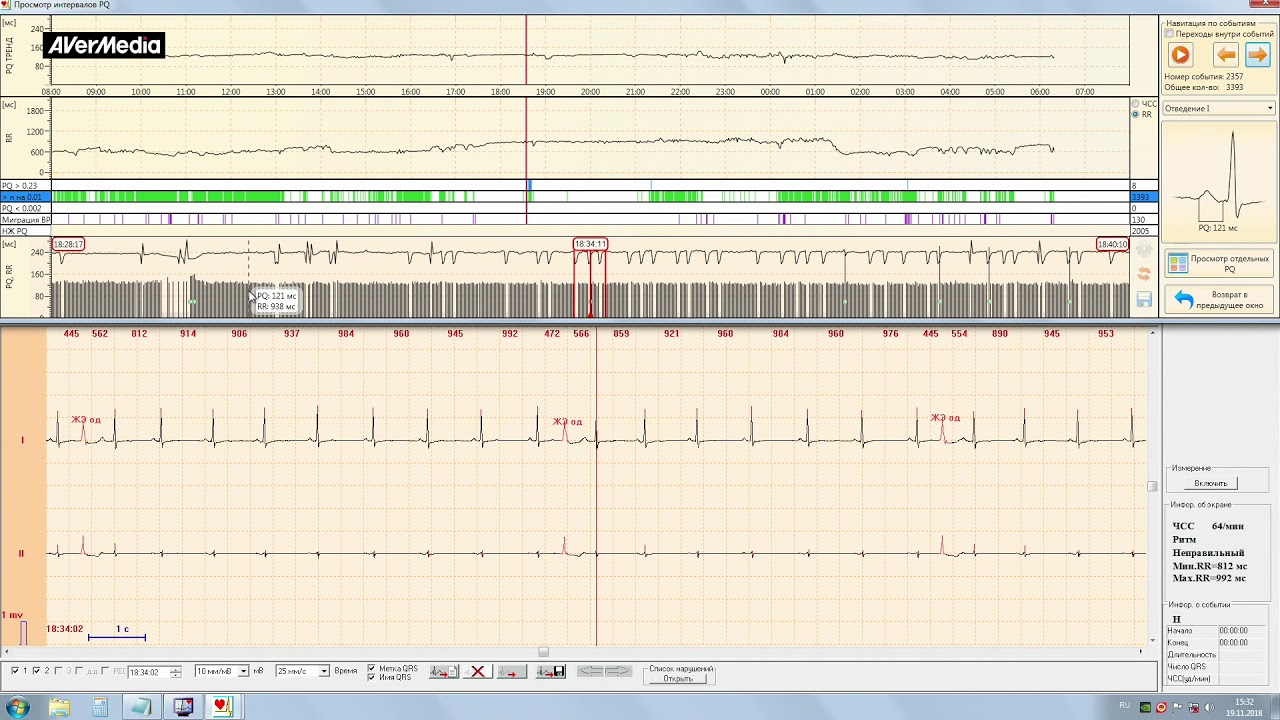
Task: Enable 'Переходы внутри событий' checkbox
Action: [x=1169, y=34]
